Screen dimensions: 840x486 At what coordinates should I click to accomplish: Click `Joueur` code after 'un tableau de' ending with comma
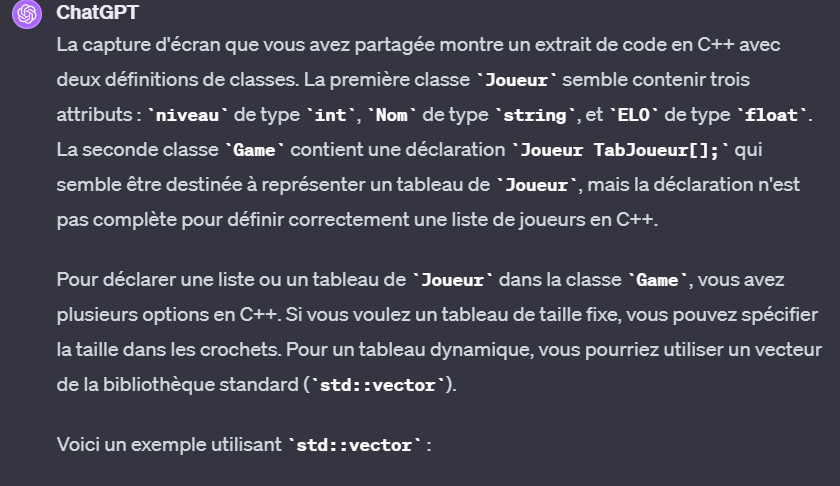tap(536, 185)
